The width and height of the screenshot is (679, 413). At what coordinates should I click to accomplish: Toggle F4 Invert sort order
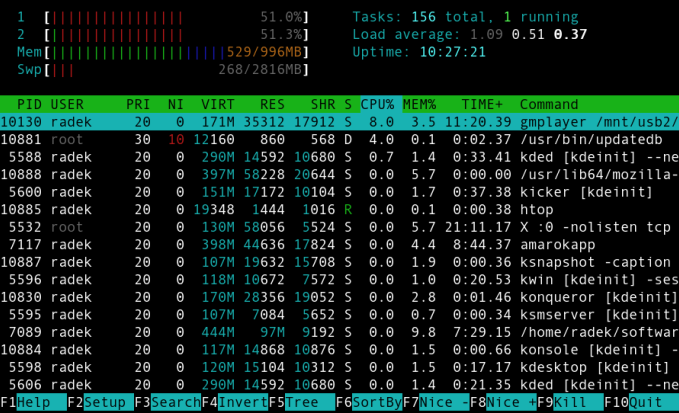coord(235,403)
